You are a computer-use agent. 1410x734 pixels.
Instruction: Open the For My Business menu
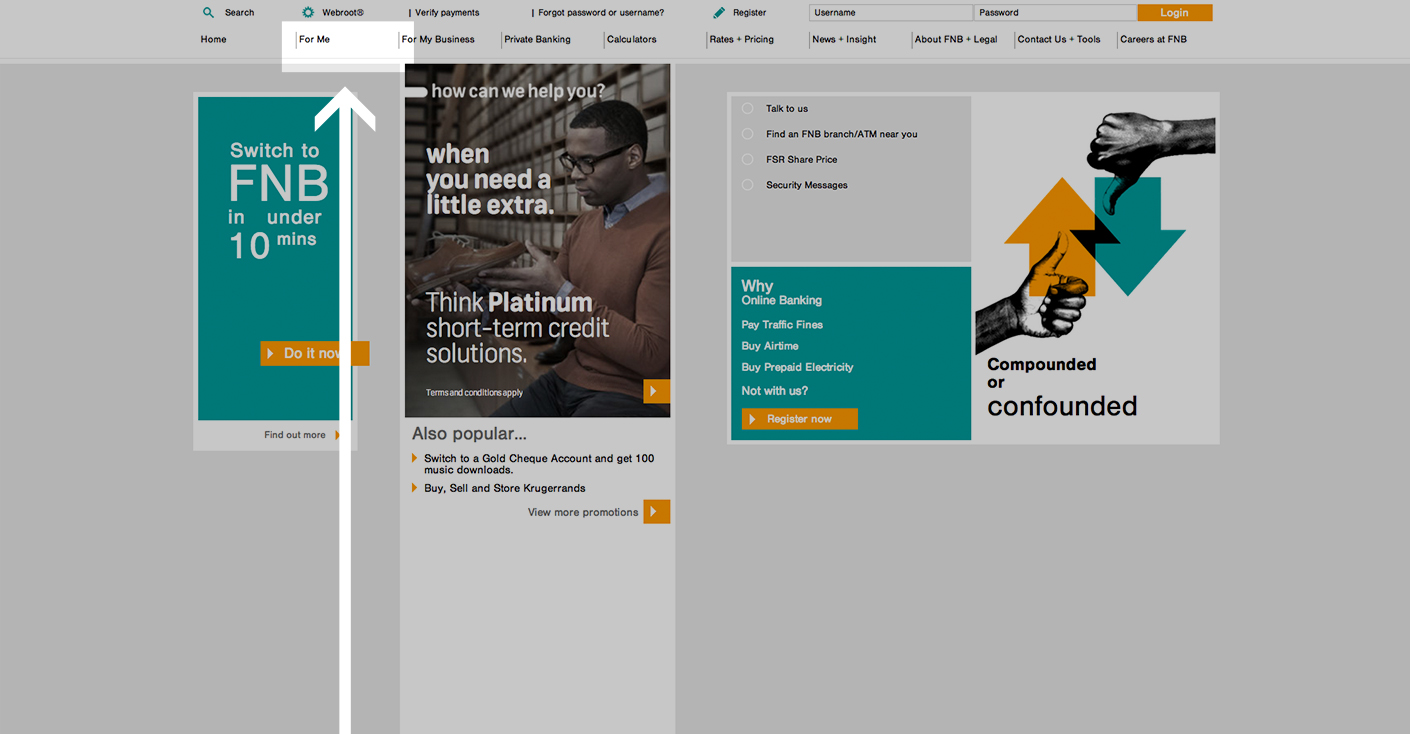(438, 40)
